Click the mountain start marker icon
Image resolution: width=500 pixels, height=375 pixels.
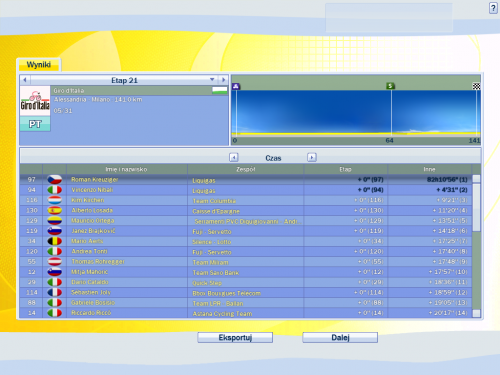[x=236, y=87]
